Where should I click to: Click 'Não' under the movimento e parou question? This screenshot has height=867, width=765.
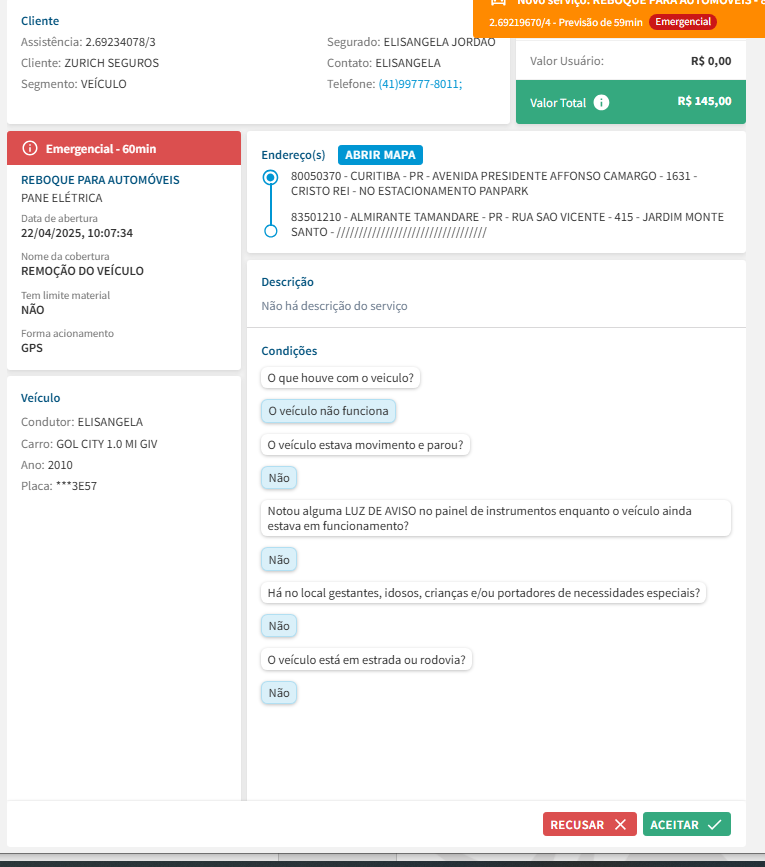click(279, 478)
